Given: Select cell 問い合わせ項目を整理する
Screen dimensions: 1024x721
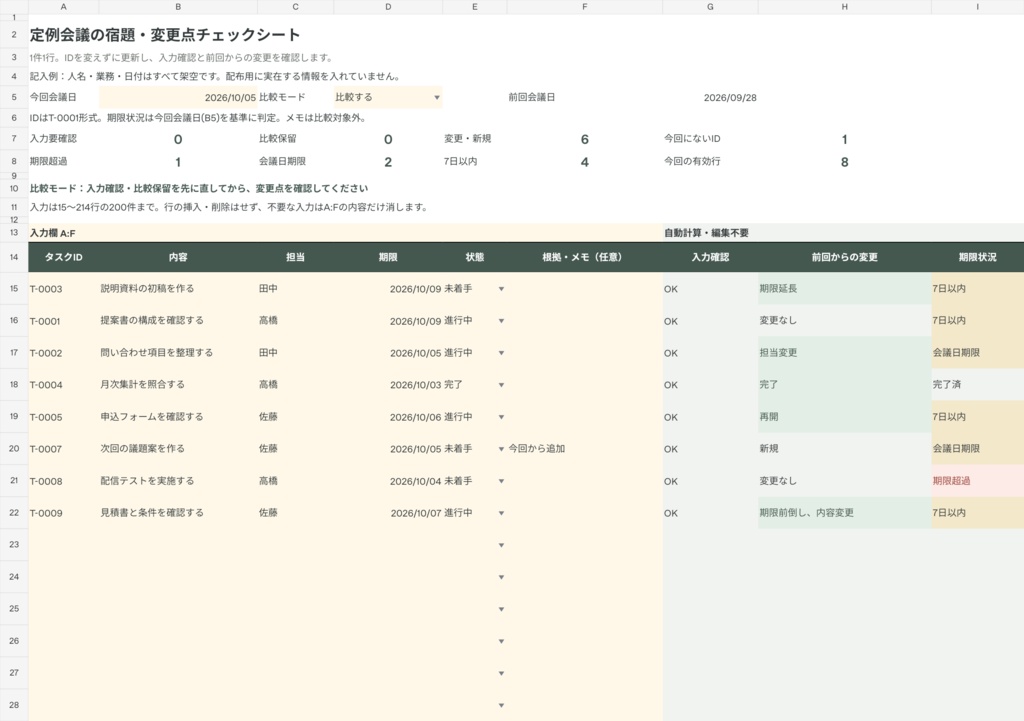Looking at the screenshot, I should 178,353.
